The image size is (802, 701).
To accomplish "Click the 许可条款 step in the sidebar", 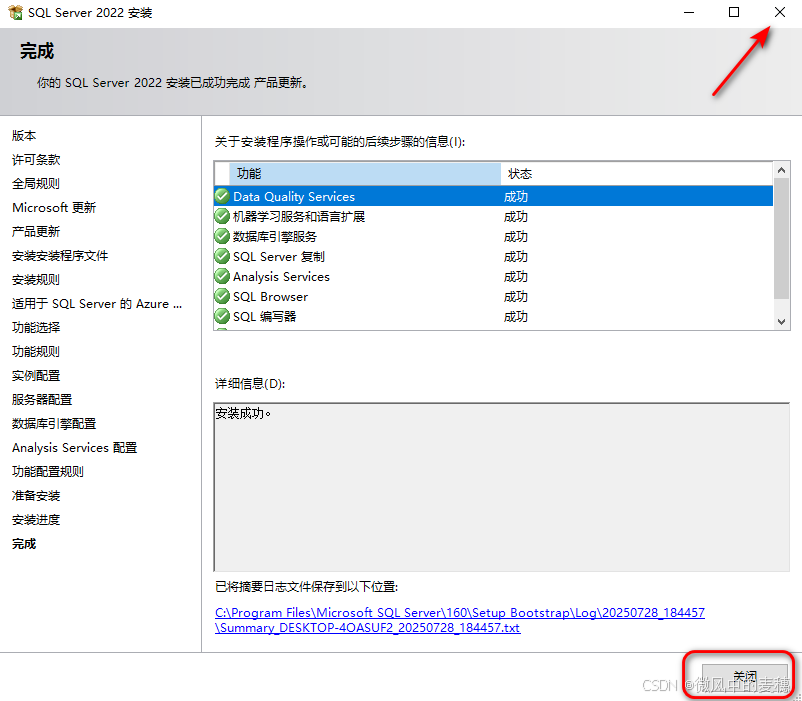I will (36, 160).
